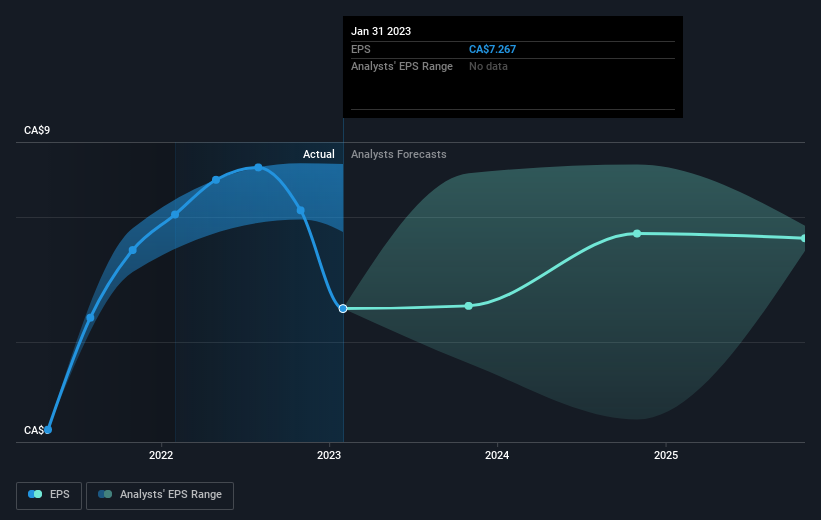Select the EPS forecast point near 2025
821x520 pixels.
[637, 234]
